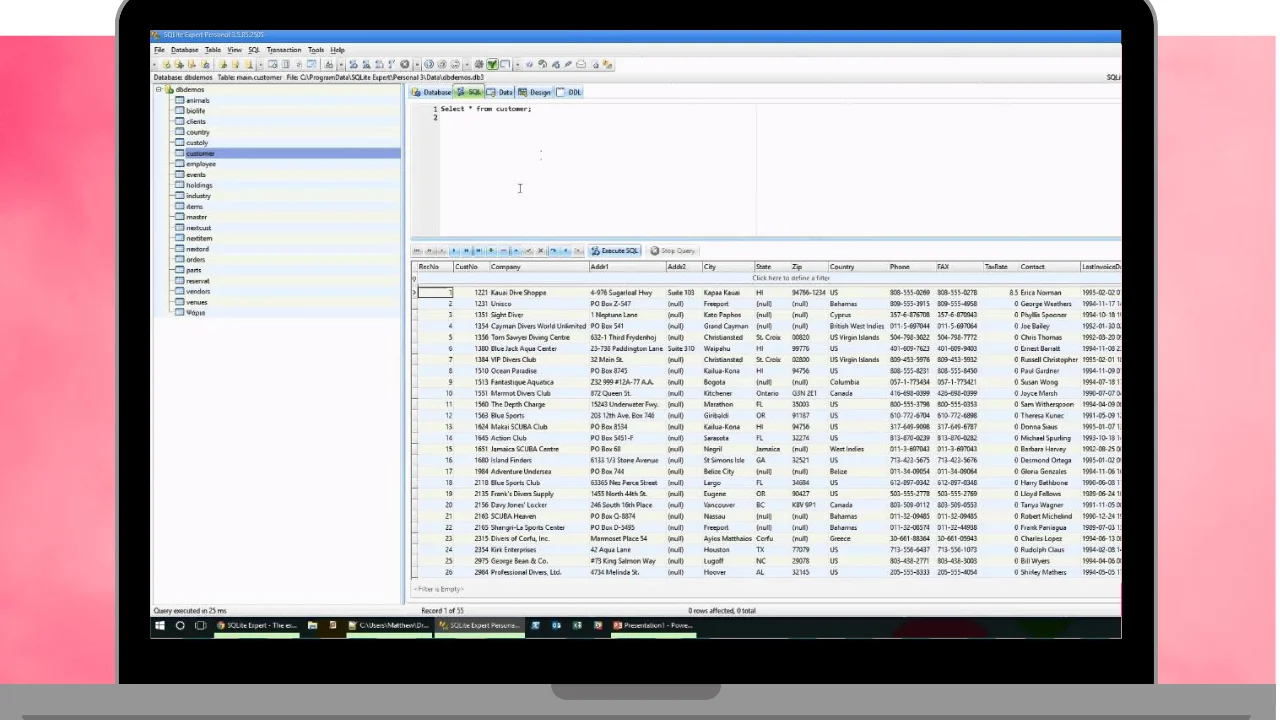1280x720 pixels.
Task: Select the vendors table in tree
Action: 198,292
